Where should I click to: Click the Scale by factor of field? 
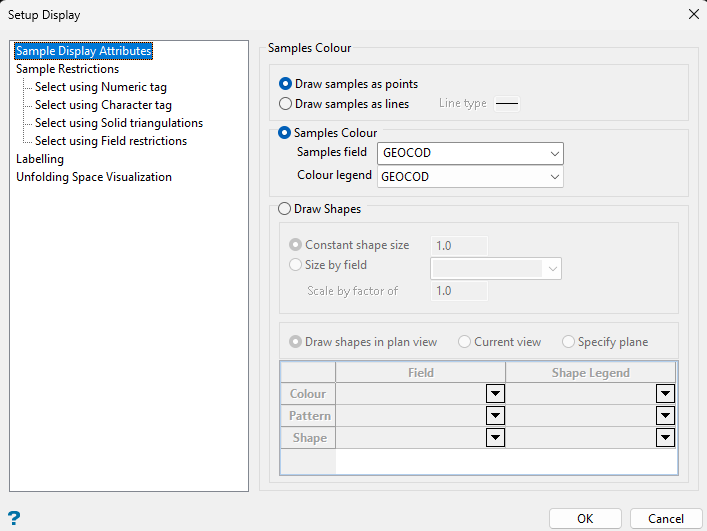click(459, 291)
